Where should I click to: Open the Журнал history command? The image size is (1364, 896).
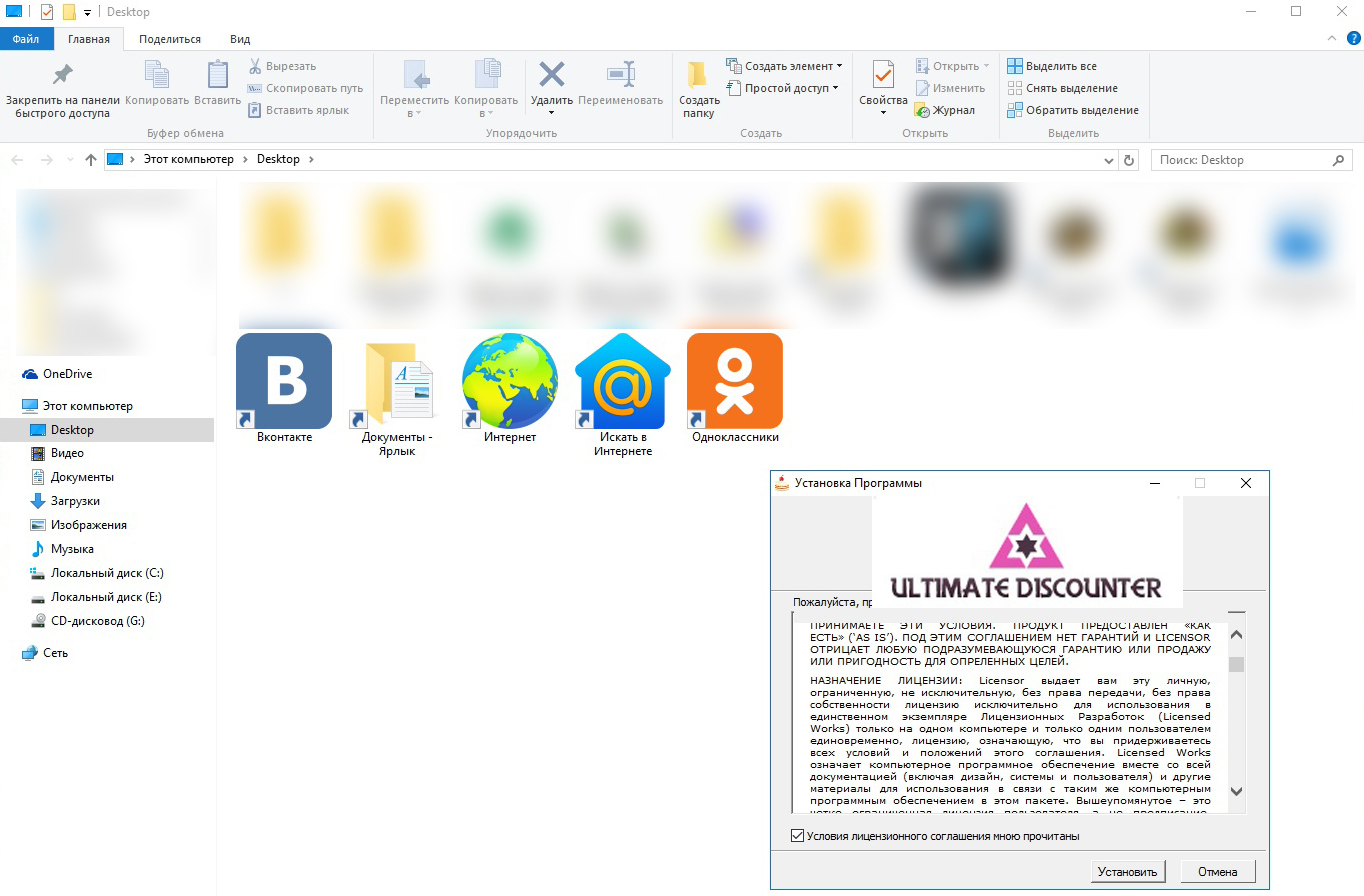[x=945, y=110]
